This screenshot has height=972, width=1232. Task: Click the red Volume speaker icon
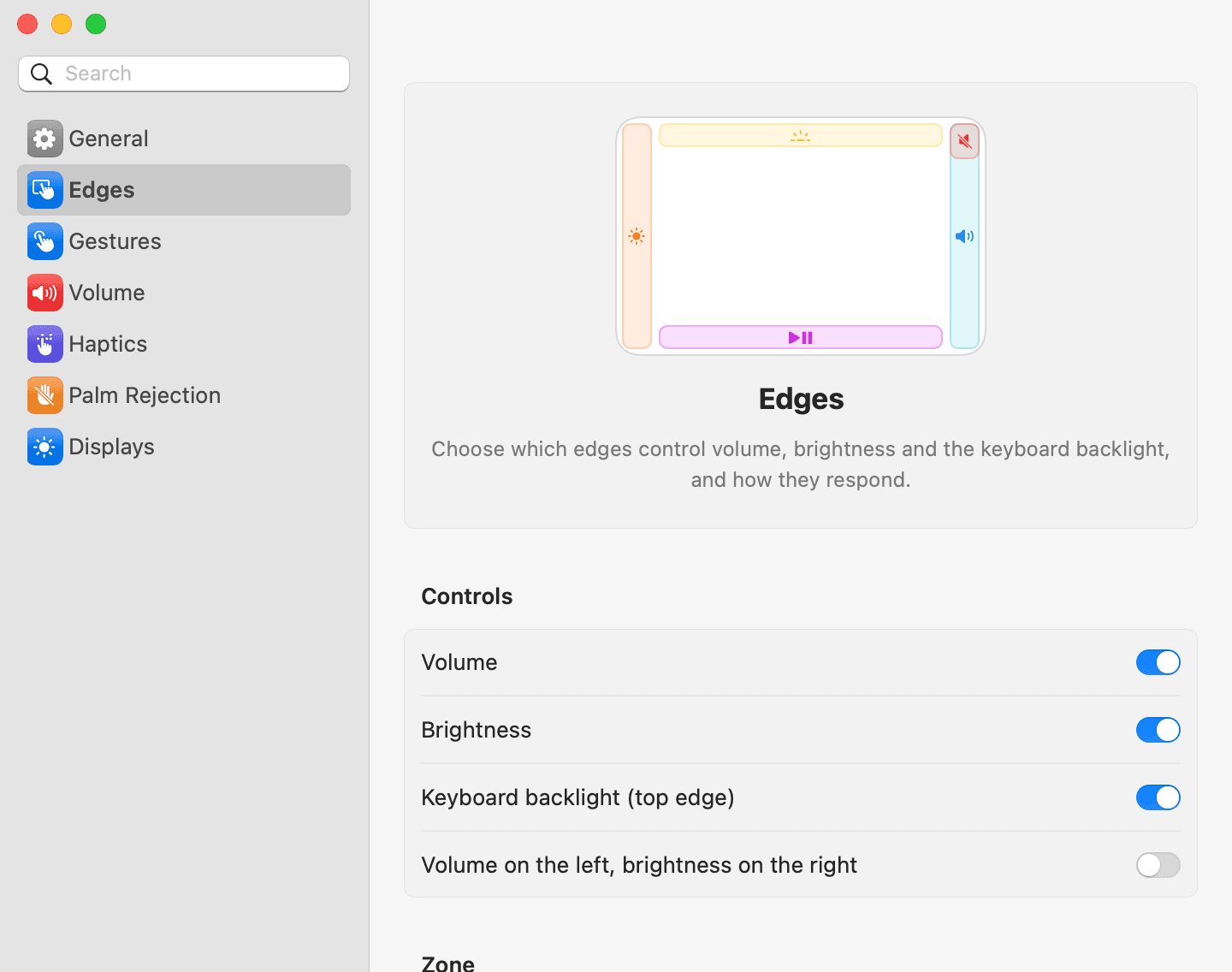coord(44,293)
